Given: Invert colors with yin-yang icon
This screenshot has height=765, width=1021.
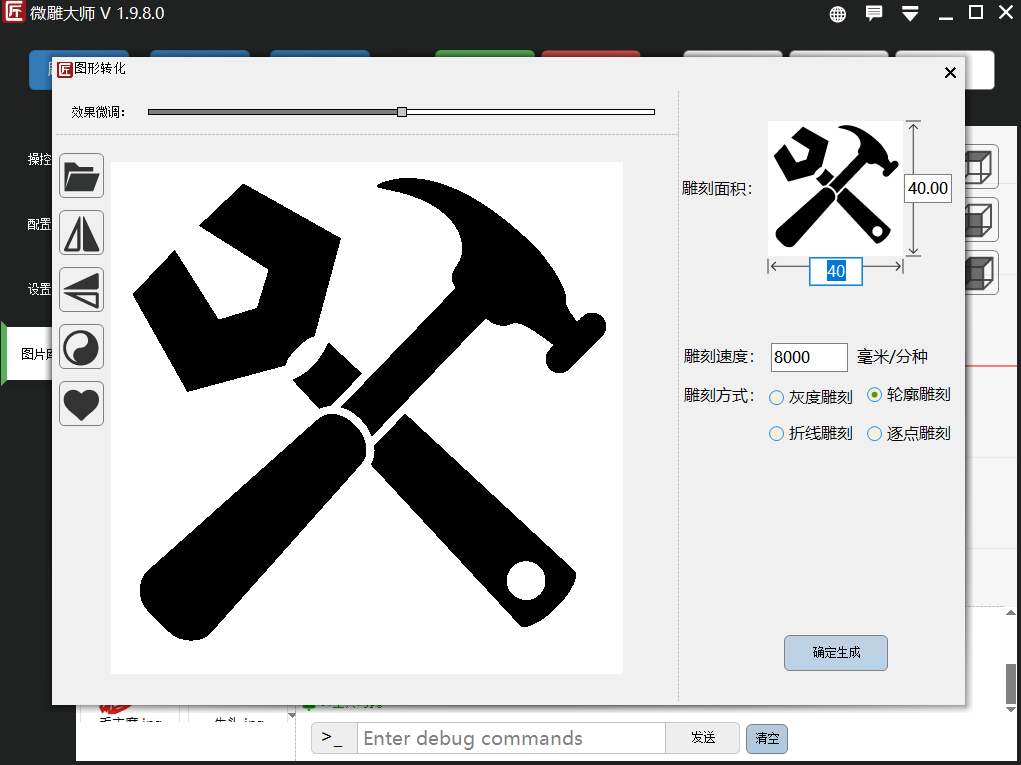Looking at the screenshot, I should pos(81,346).
